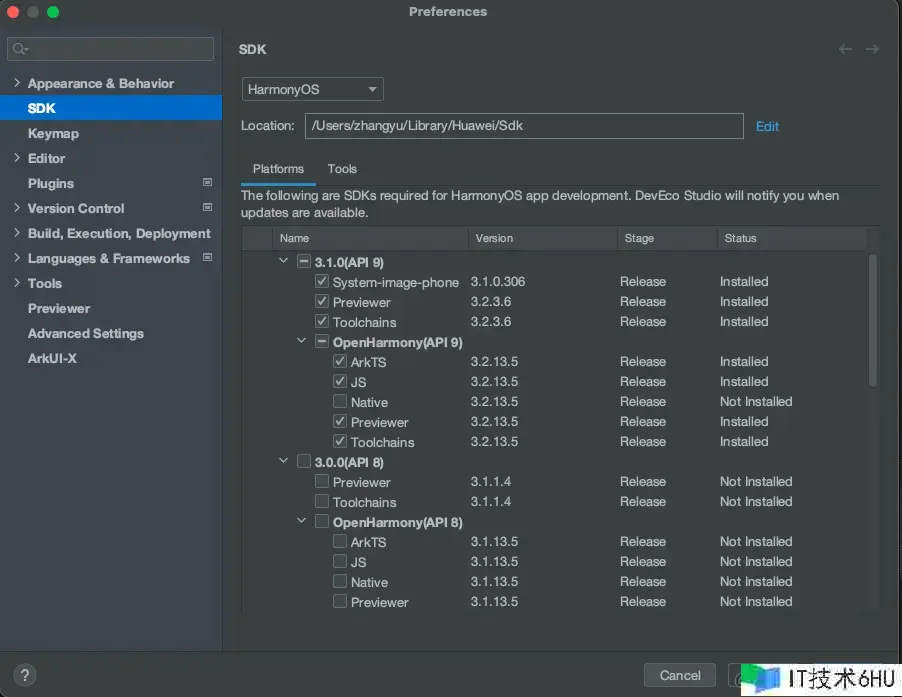
Task: Click the search magnifier icon in Preferences
Action: tap(20, 49)
